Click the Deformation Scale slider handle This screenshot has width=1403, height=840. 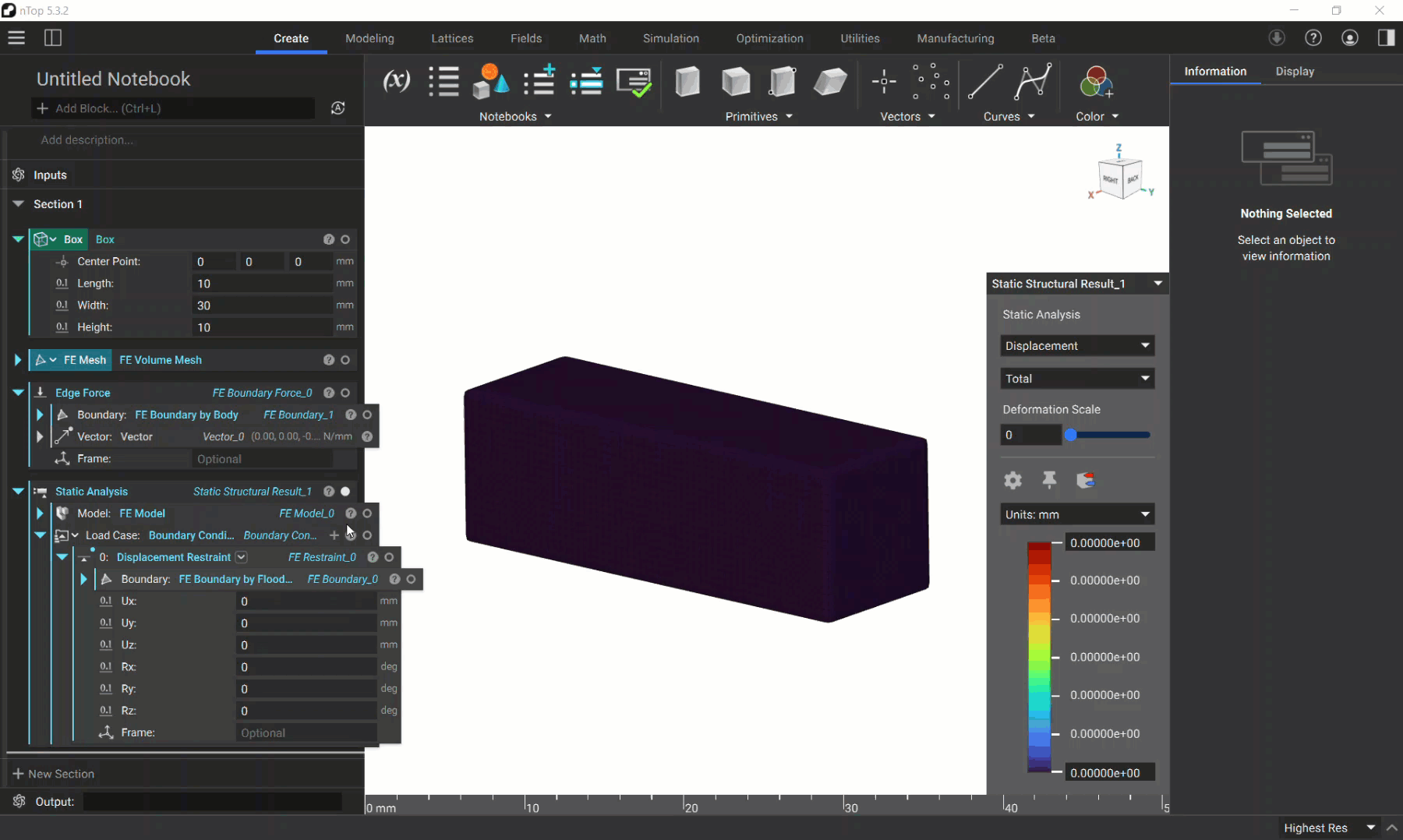point(1071,436)
